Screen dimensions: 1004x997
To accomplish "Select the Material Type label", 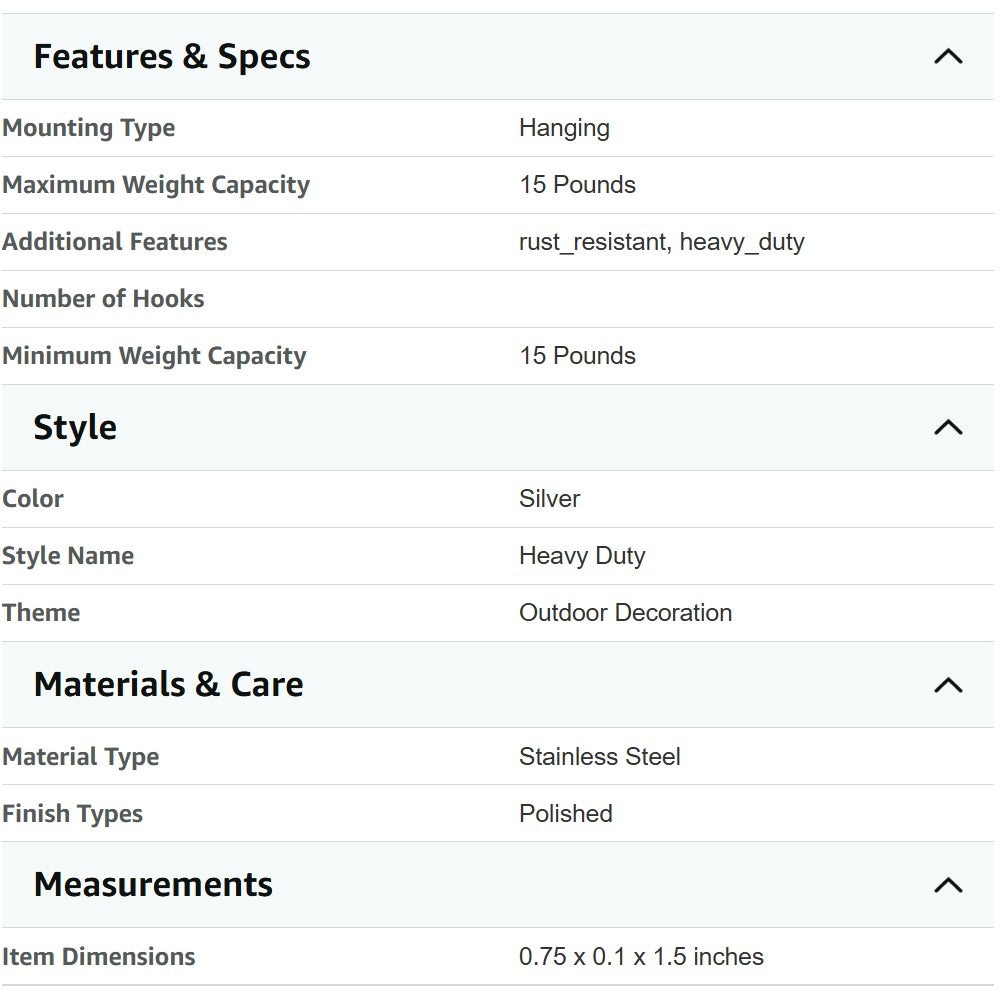I will tap(81, 757).
